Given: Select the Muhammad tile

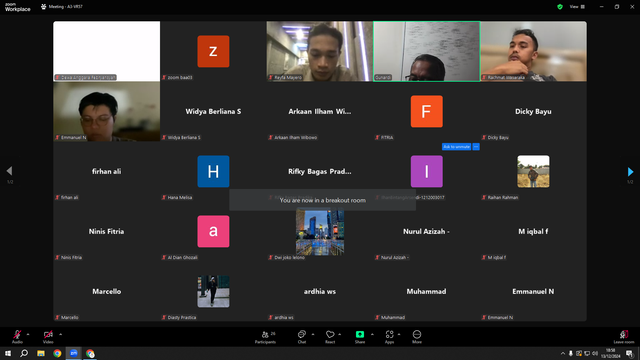Looking at the screenshot, I should click(427, 291).
